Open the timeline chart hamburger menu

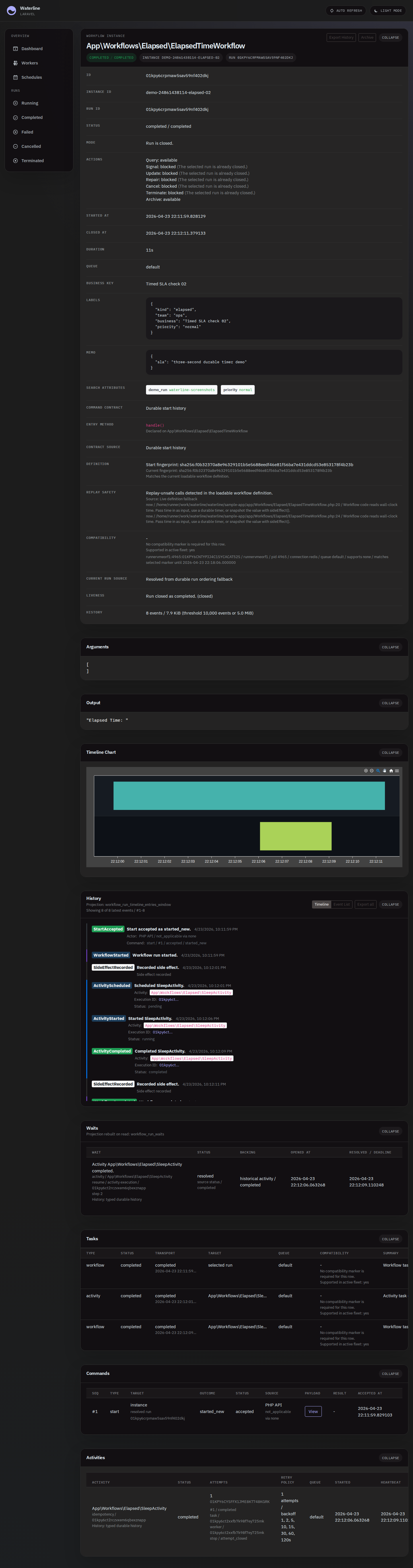point(397,771)
